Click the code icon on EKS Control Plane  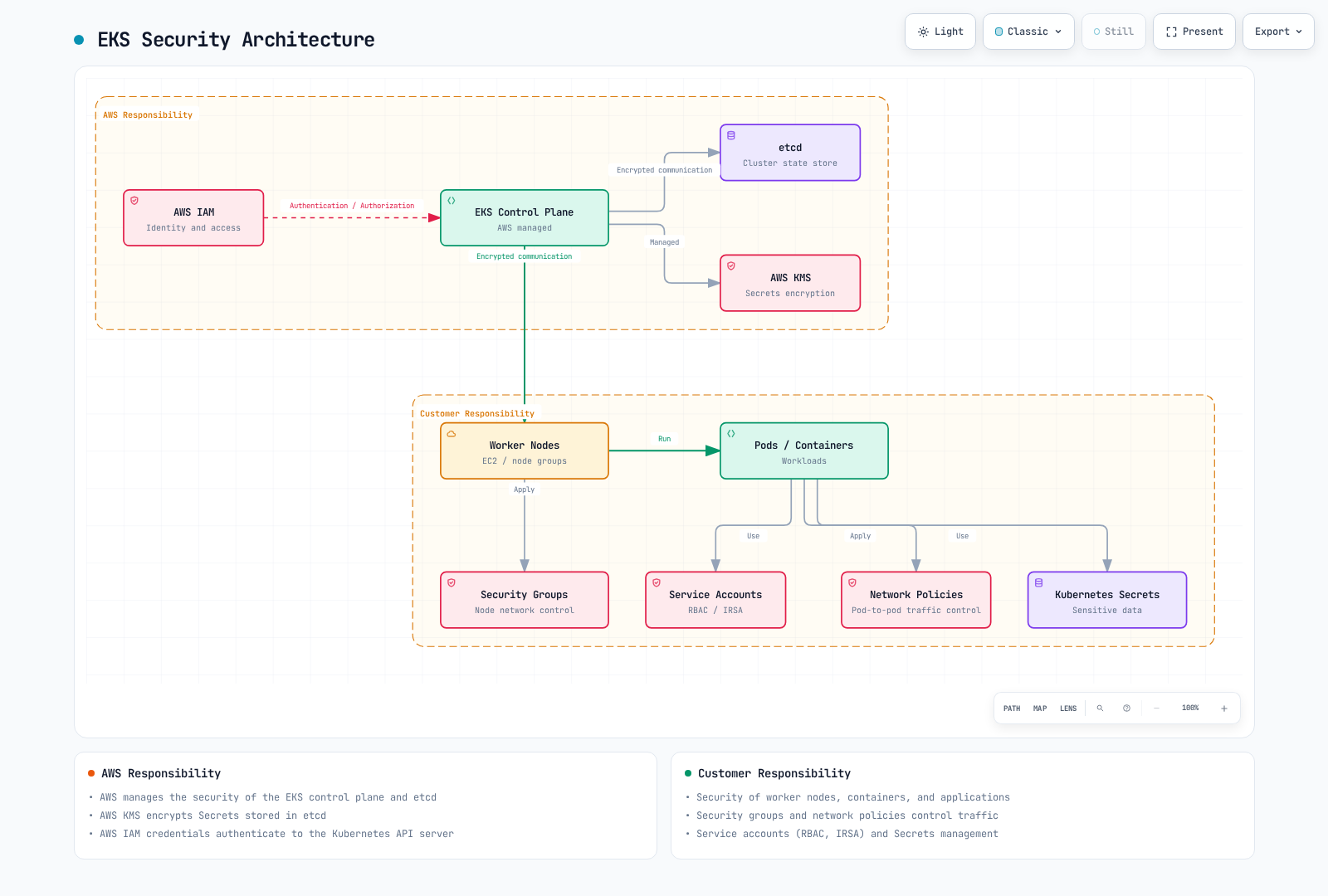(452, 201)
